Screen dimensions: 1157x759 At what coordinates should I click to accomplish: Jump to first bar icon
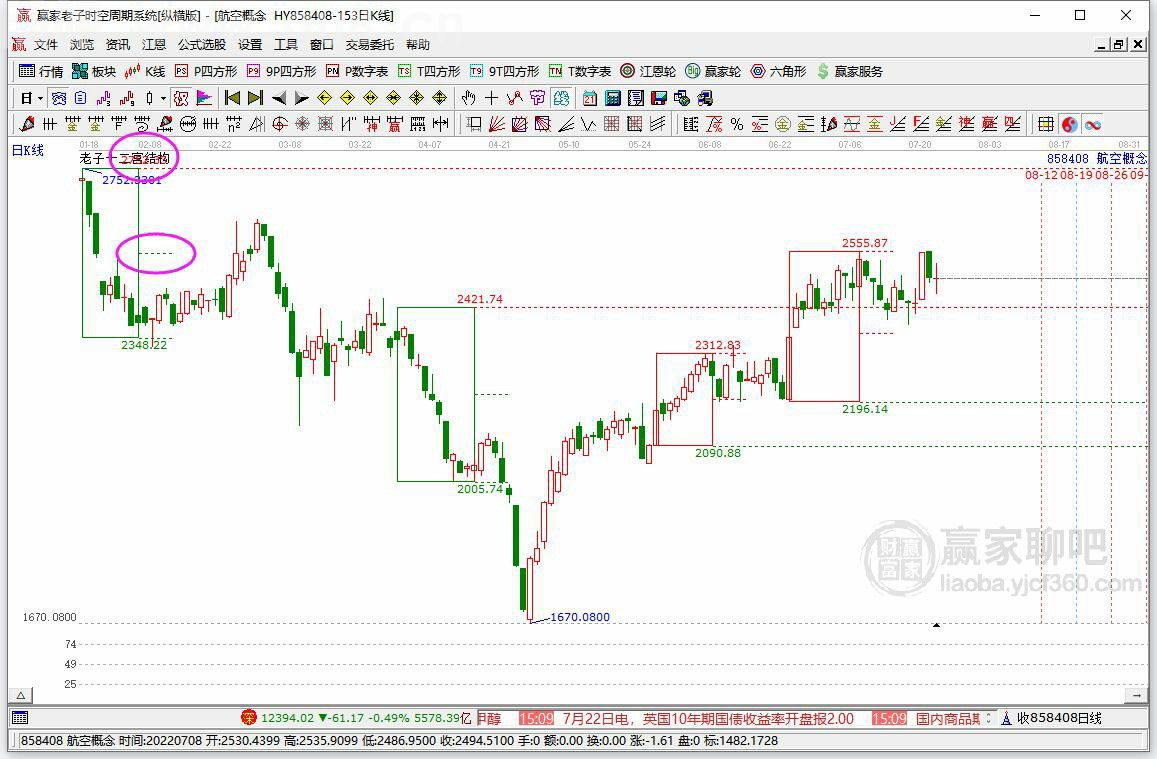(232, 98)
